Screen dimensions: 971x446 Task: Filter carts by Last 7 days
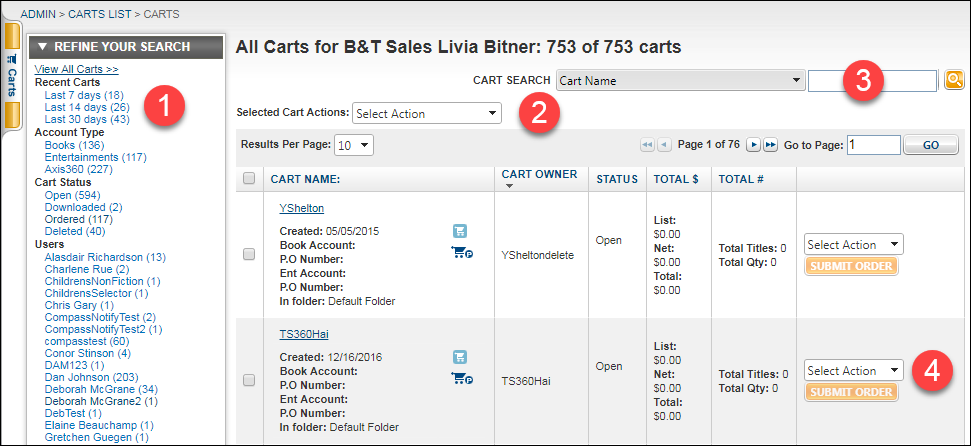point(84,95)
